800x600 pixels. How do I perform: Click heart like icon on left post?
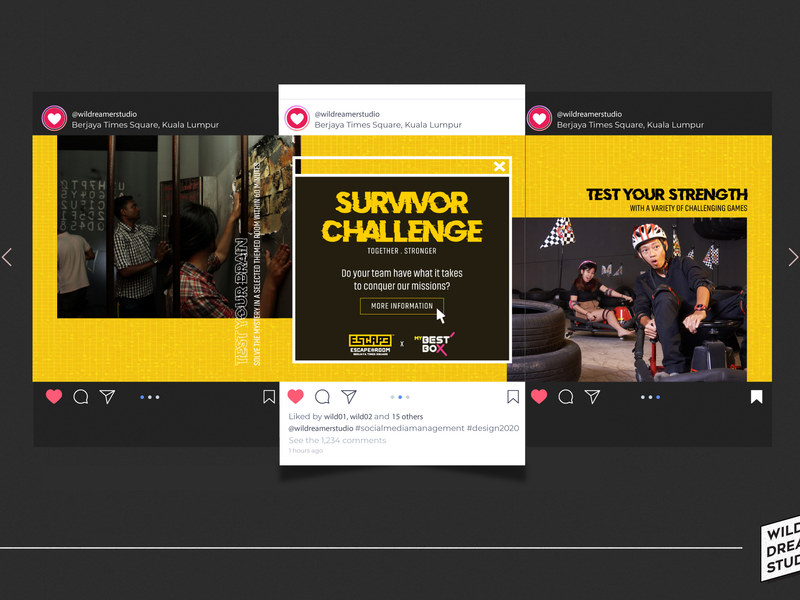point(54,396)
